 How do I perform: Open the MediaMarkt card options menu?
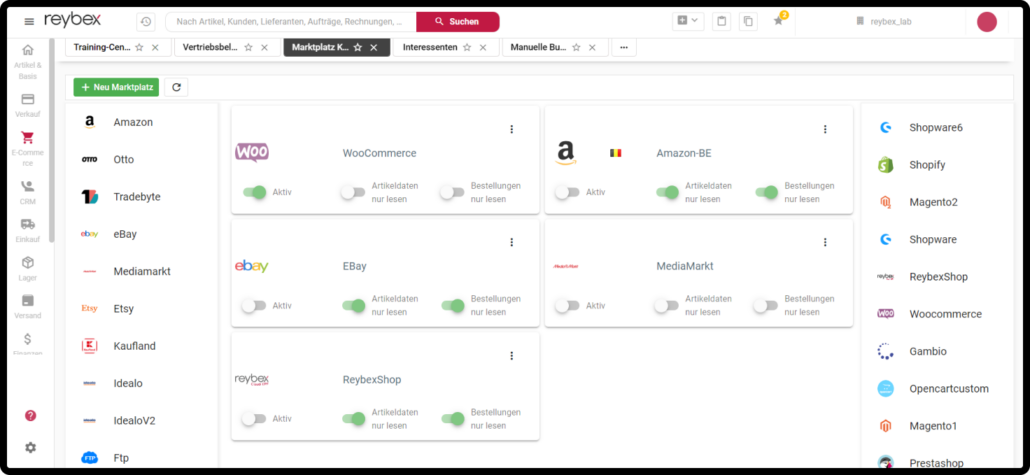pyautogui.click(x=825, y=242)
